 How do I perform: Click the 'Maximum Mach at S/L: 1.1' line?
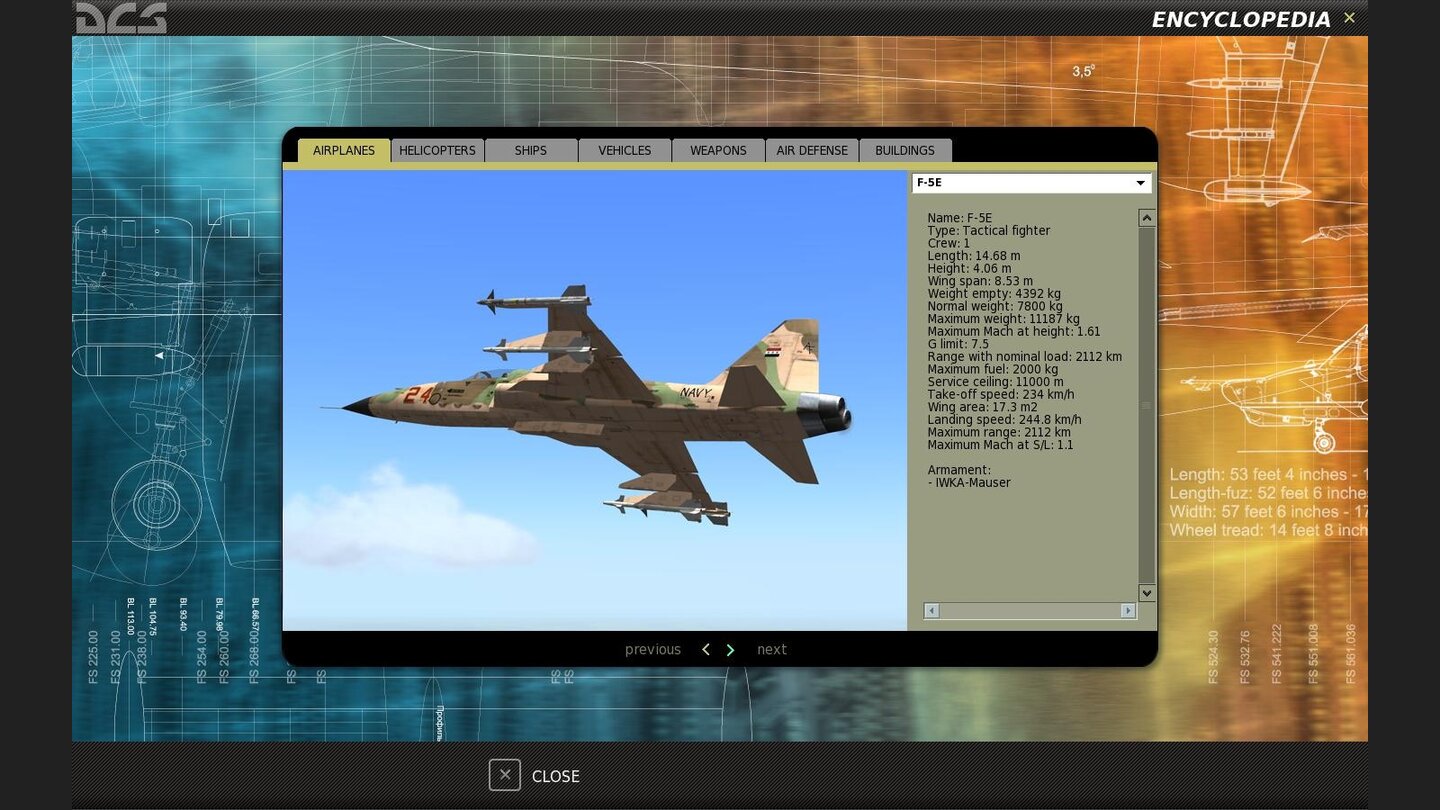click(x=1000, y=445)
